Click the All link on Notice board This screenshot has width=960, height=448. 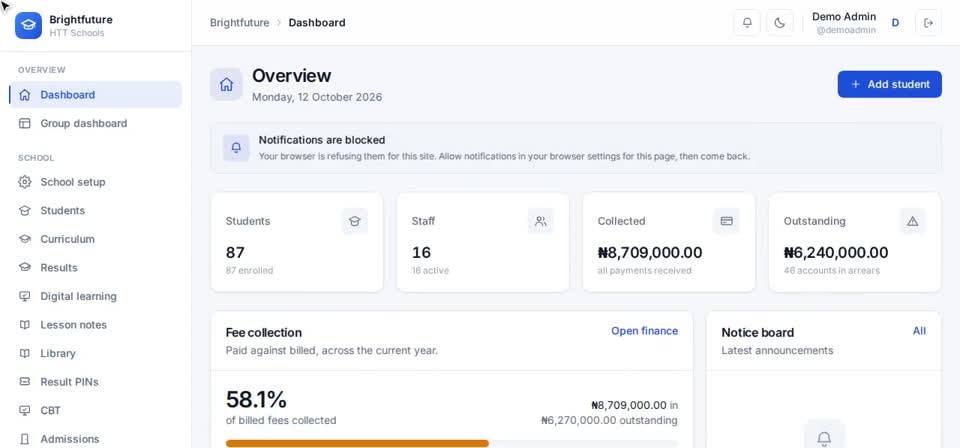pos(919,331)
